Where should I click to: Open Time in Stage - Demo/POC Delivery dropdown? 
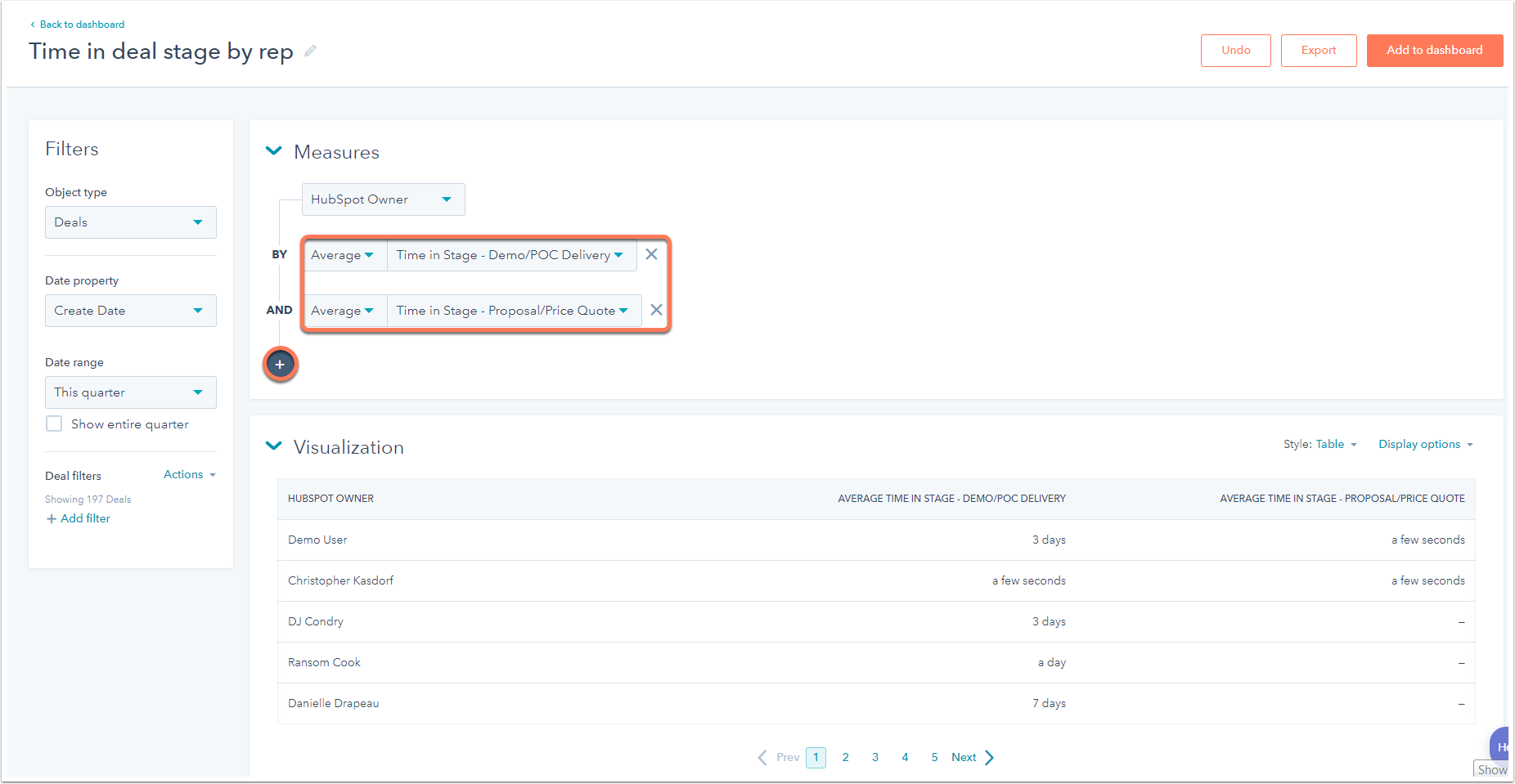(x=511, y=255)
